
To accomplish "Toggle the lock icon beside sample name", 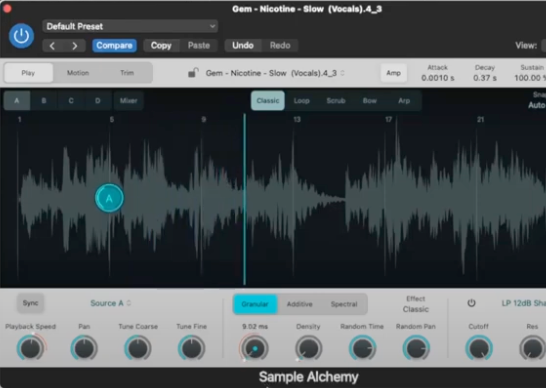I will [193, 73].
